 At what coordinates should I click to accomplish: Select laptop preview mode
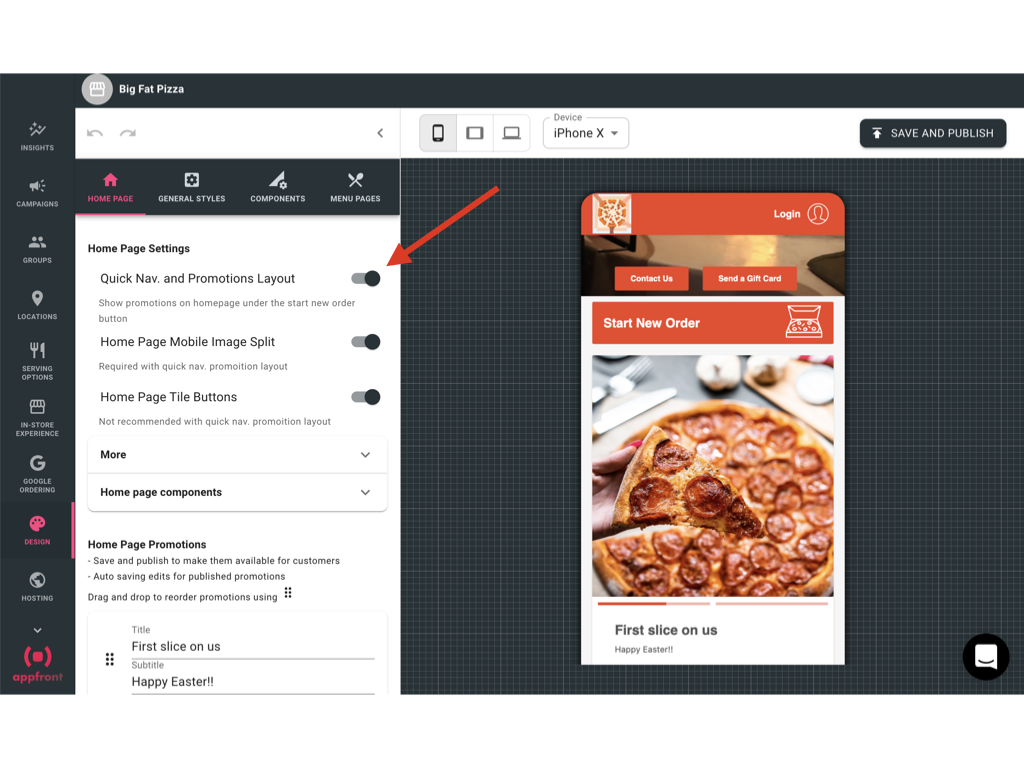point(511,133)
